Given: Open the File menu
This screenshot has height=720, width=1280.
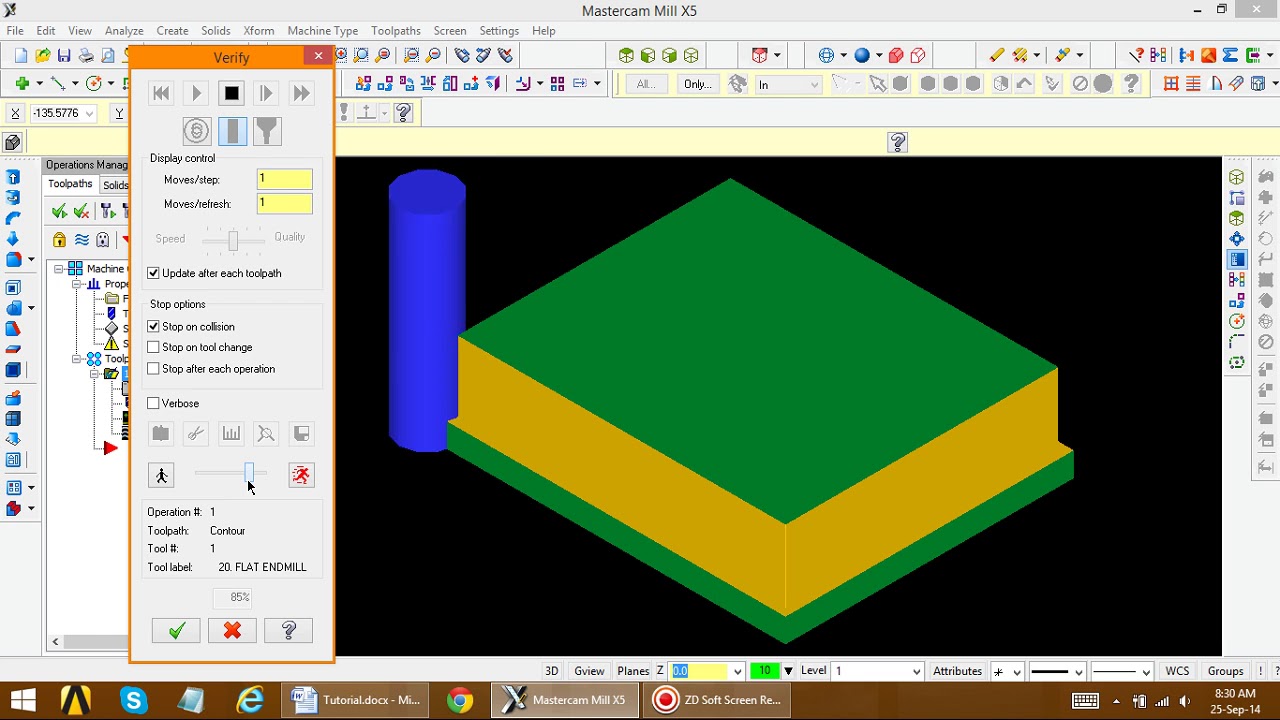Looking at the screenshot, I should pos(15,31).
